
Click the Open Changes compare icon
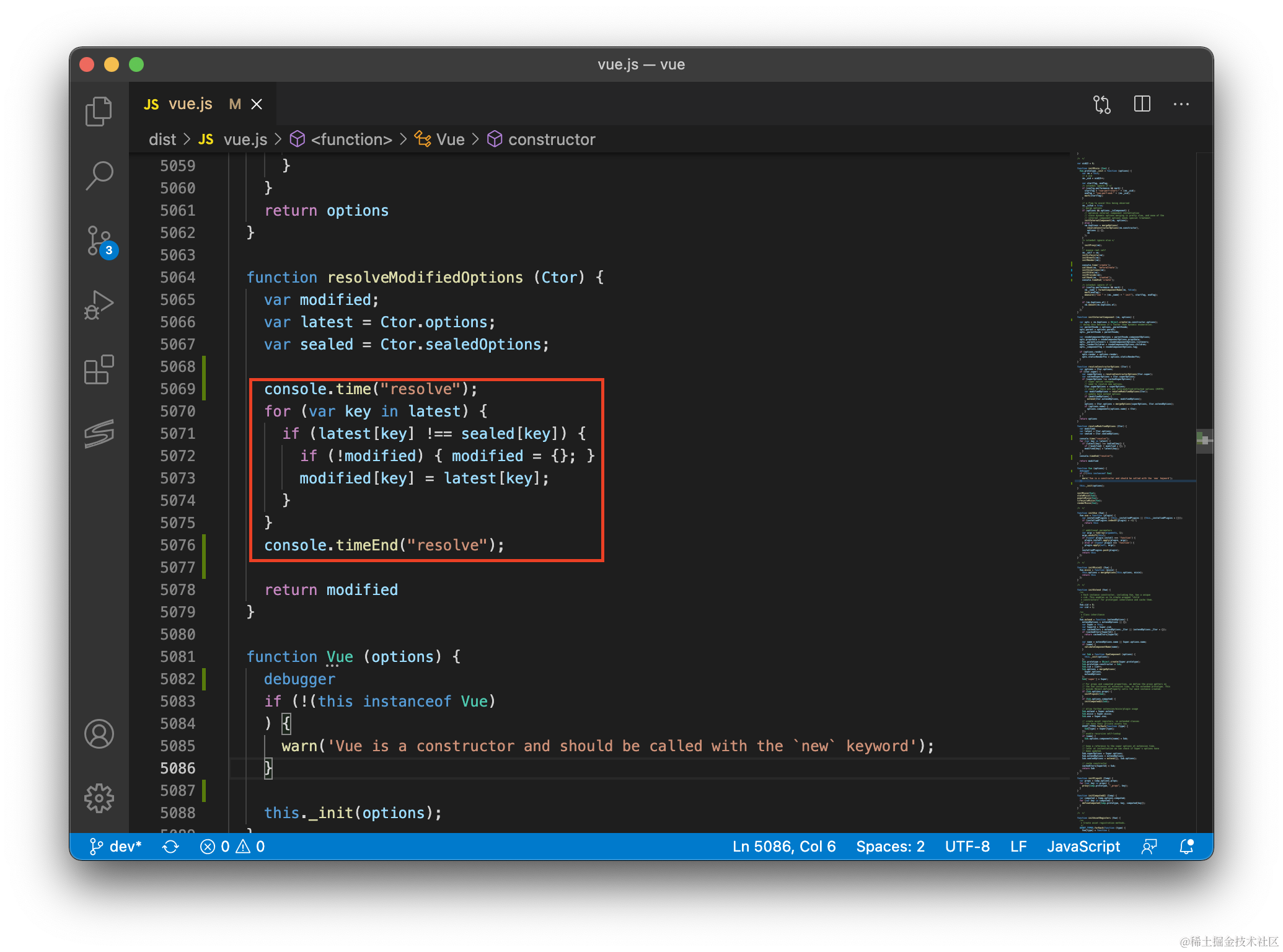click(1102, 104)
